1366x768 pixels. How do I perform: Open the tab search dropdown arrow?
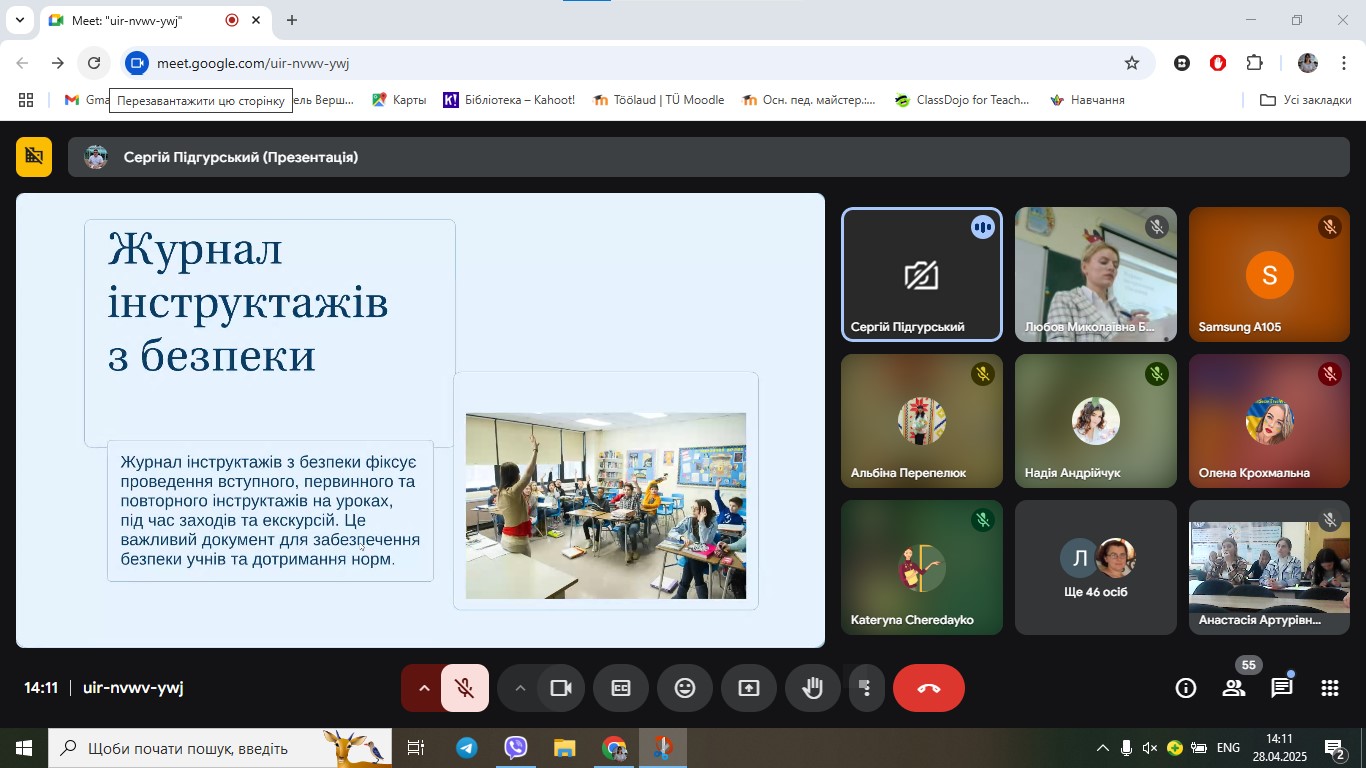click(x=19, y=20)
